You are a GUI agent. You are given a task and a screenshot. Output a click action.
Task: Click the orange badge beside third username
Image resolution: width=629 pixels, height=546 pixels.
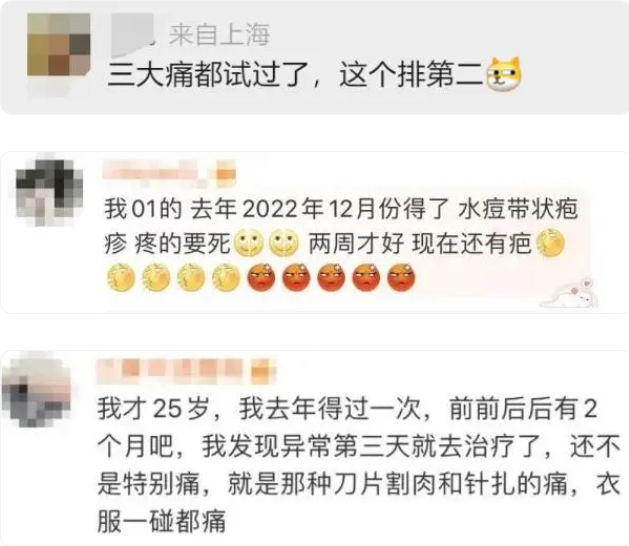[262, 370]
